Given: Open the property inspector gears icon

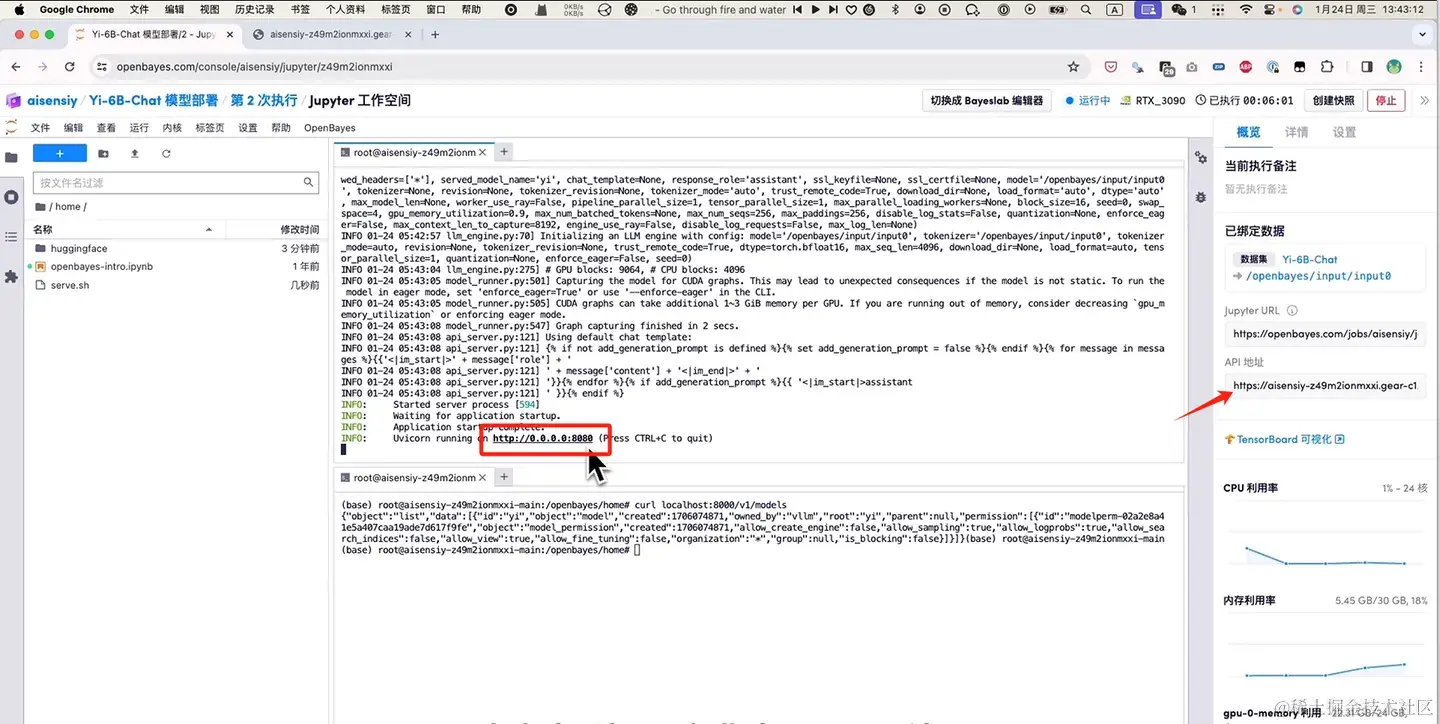Looking at the screenshot, I should 1200,158.
